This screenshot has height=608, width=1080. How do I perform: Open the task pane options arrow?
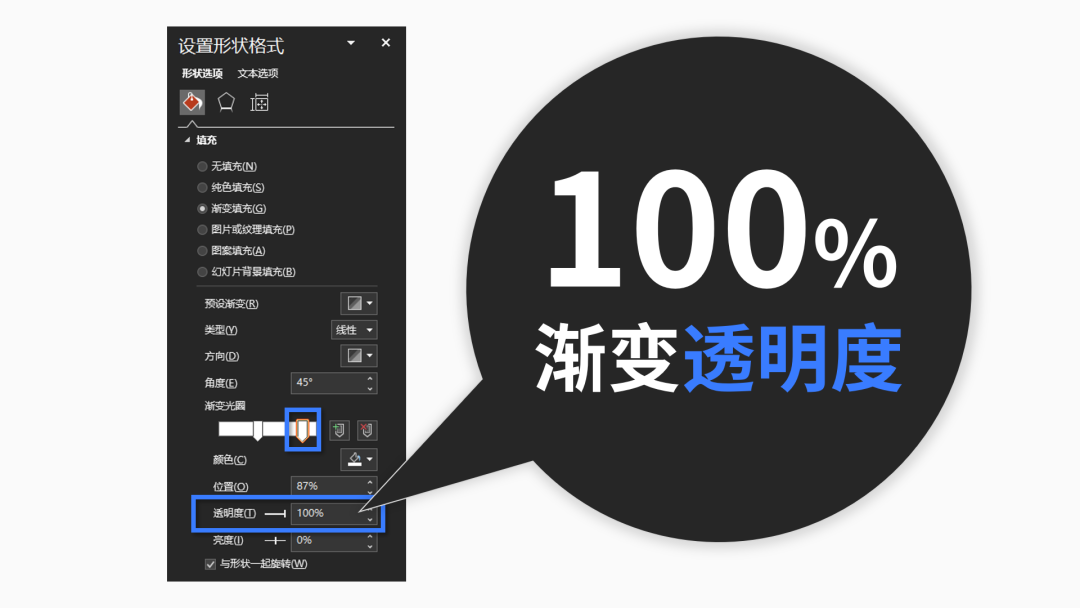click(351, 43)
